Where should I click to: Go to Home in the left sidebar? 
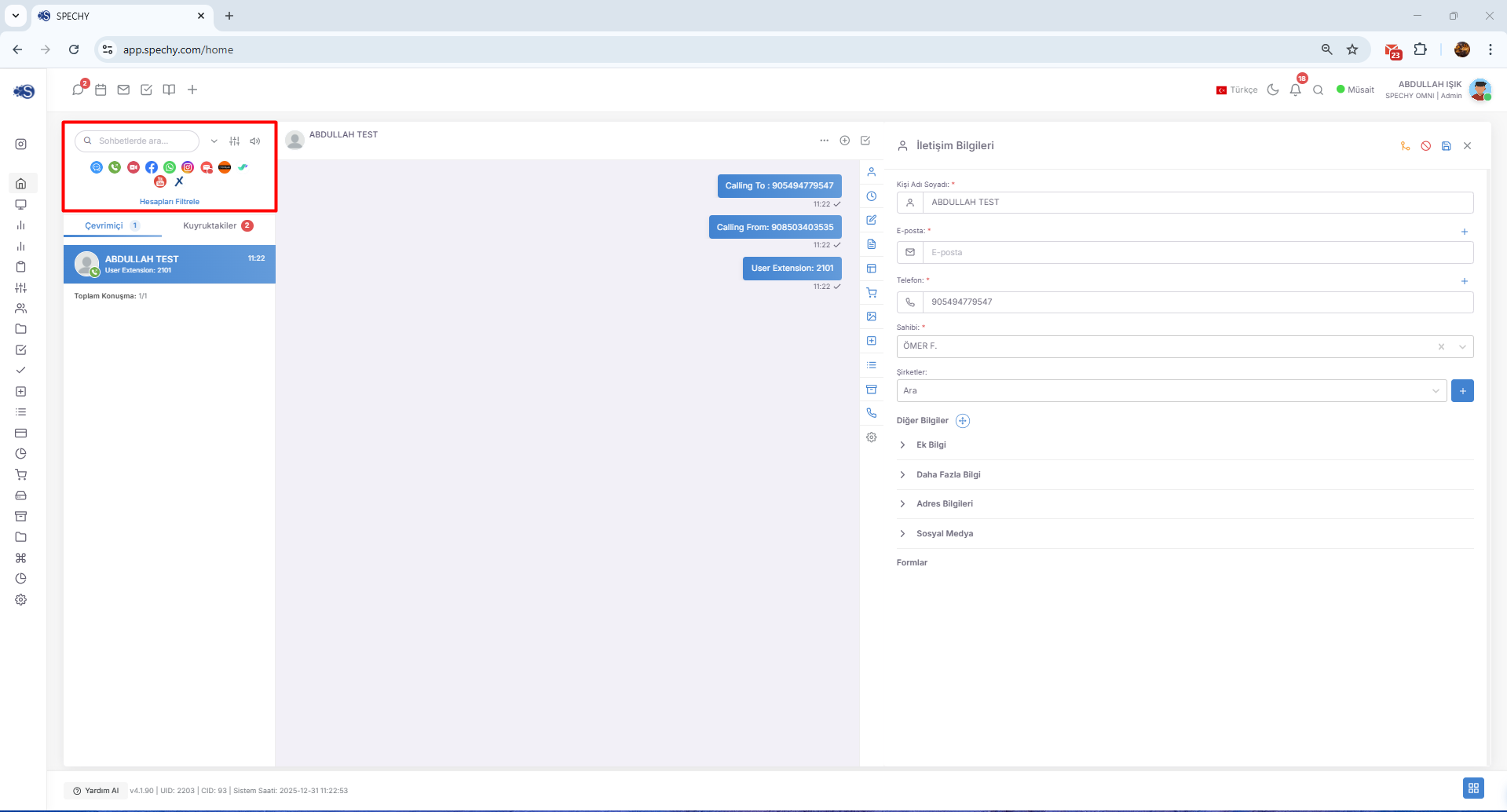pos(21,183)
